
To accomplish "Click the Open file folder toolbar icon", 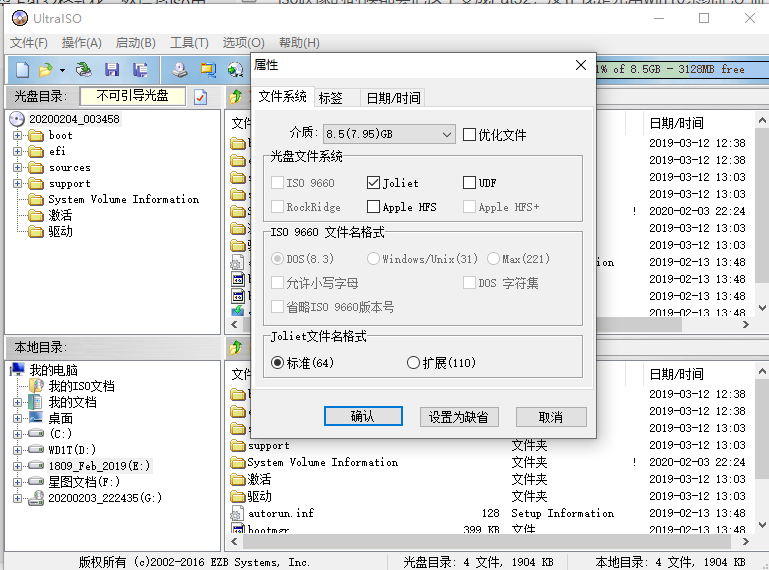I will coord(46,70).
